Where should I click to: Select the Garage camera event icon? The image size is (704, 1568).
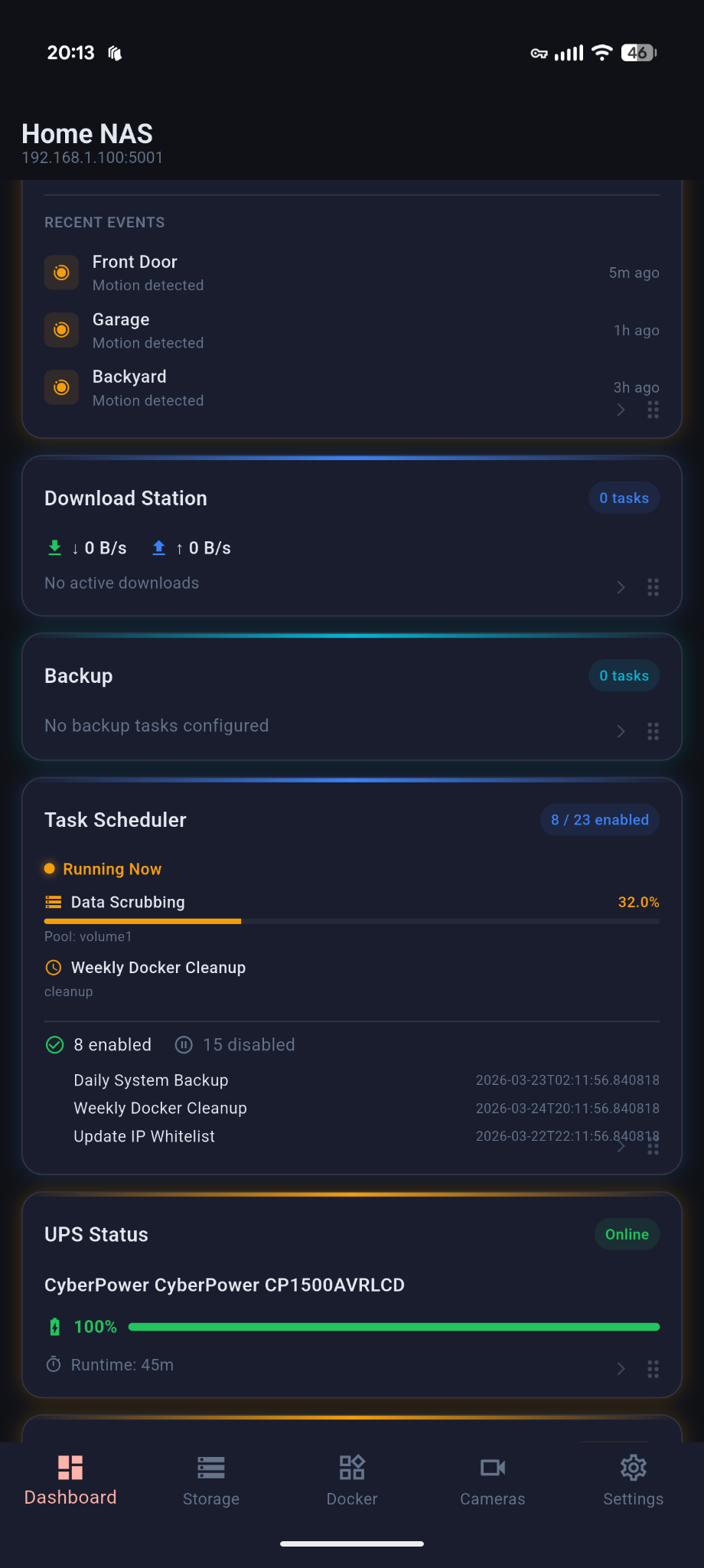[61, 330]
